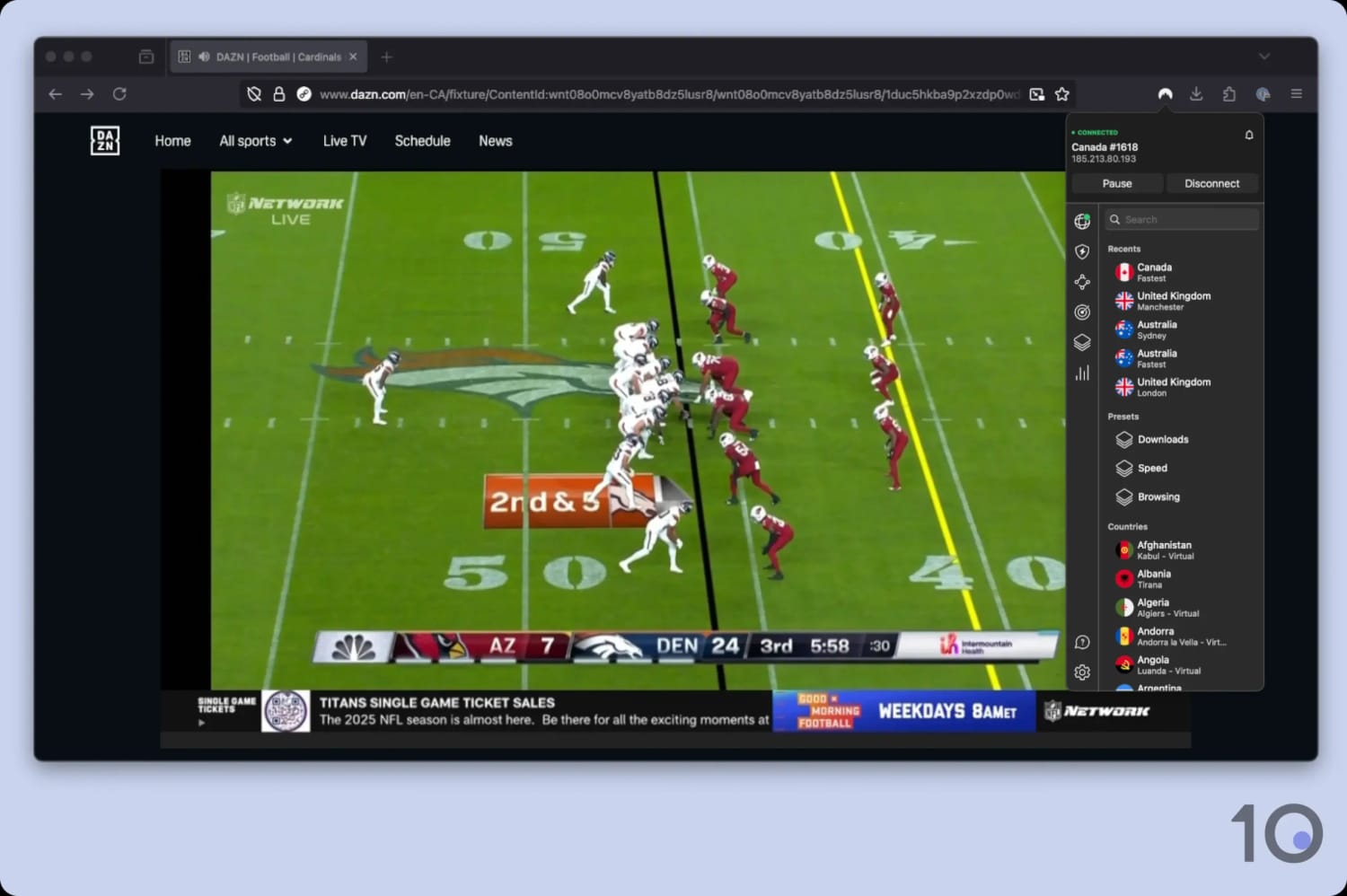The image size is (1347, 896).
Task: Open the Schedule page
Action: pos(423,141)
